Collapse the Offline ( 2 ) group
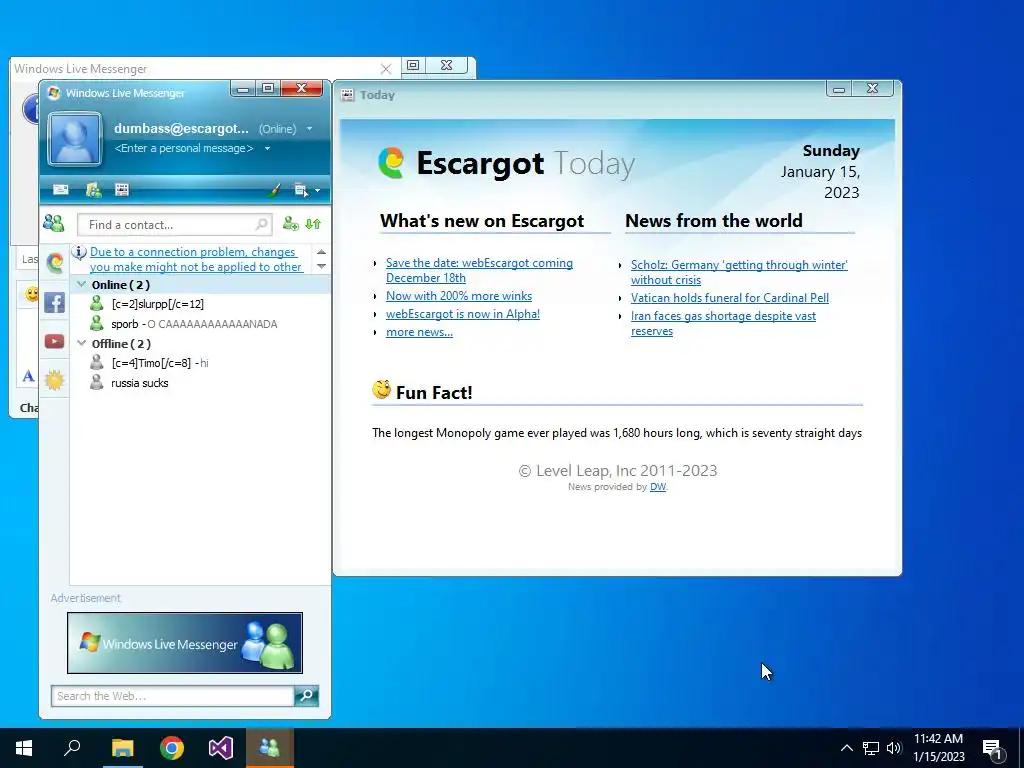This screenshot has height=768, width=1024. coord(82,343)
